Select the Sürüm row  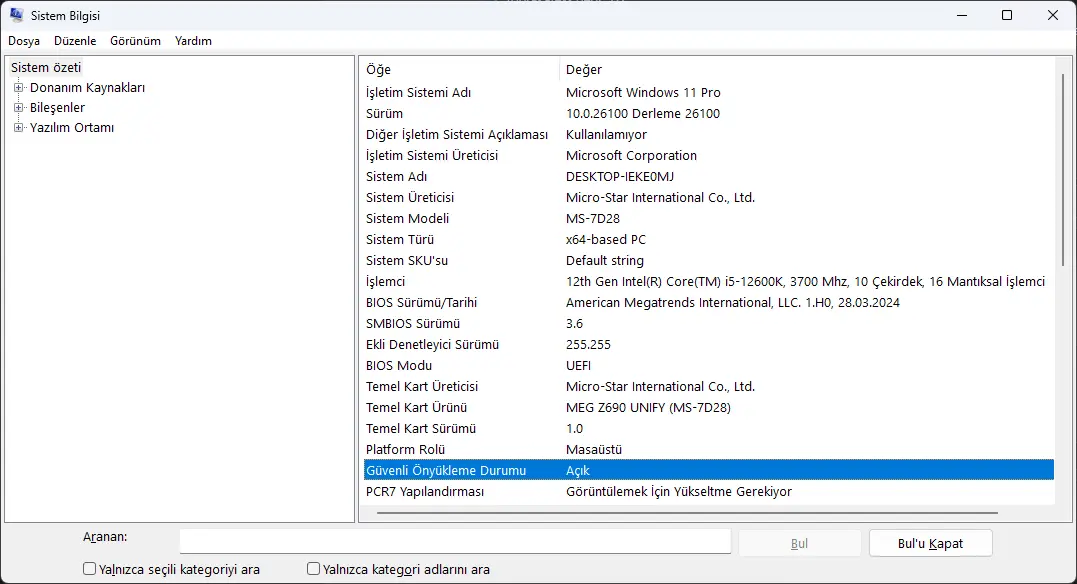point(709,113)
